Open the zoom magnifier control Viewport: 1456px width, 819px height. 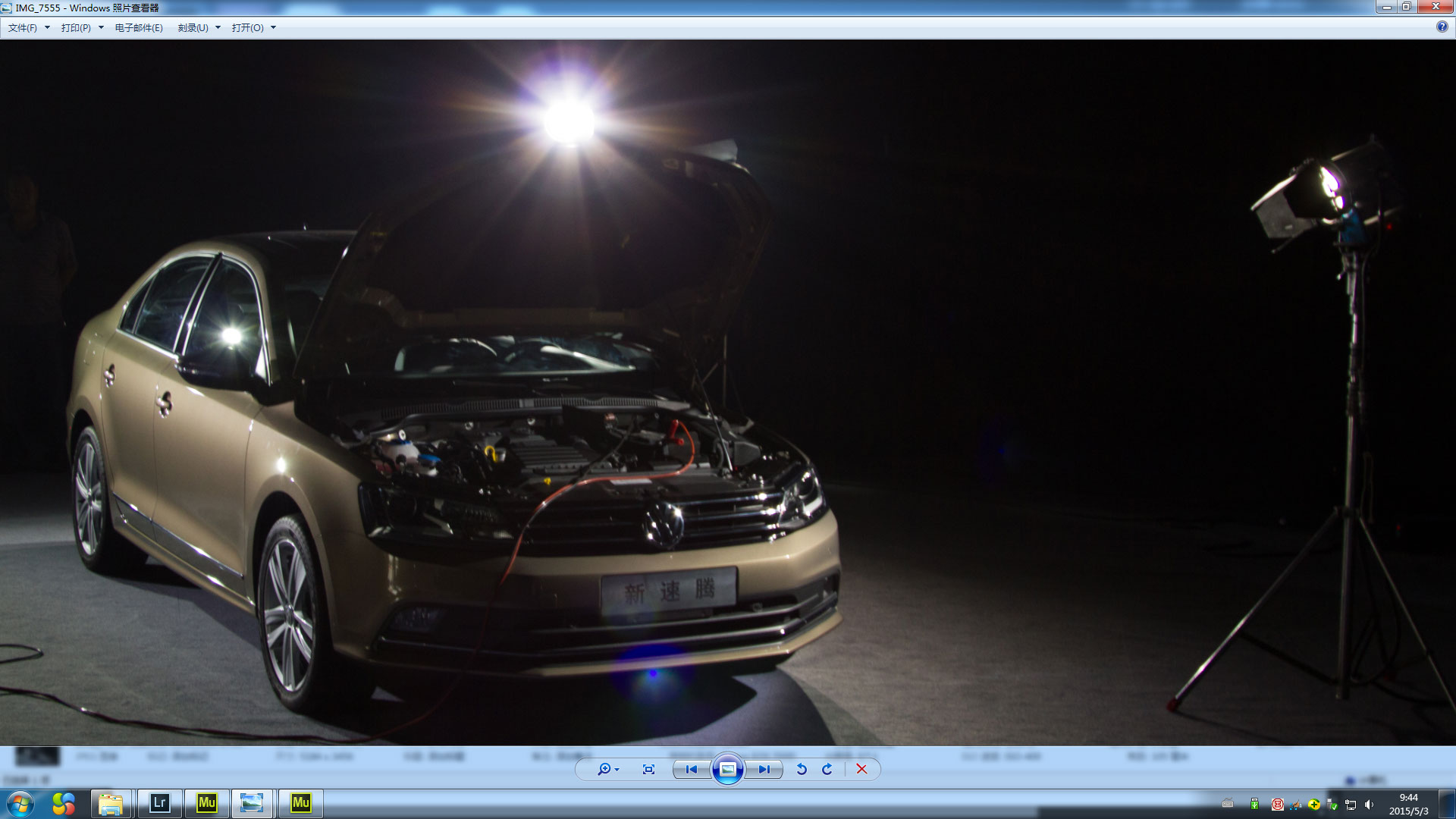click(607, 769)
